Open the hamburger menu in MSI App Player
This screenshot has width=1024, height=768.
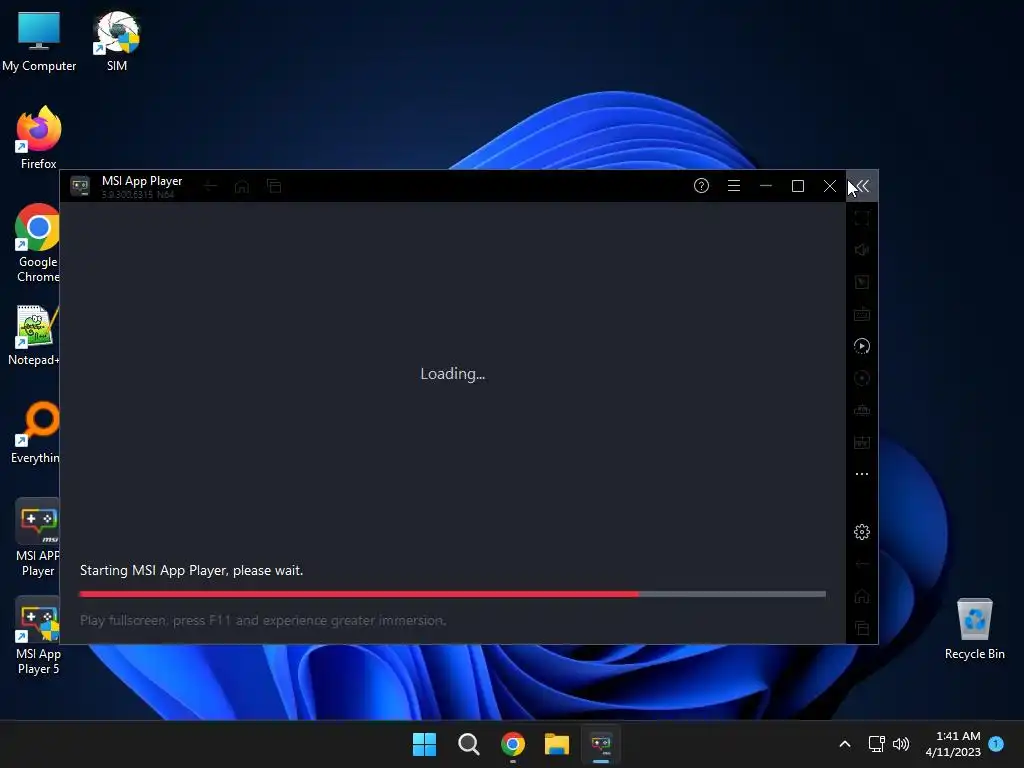733,186
